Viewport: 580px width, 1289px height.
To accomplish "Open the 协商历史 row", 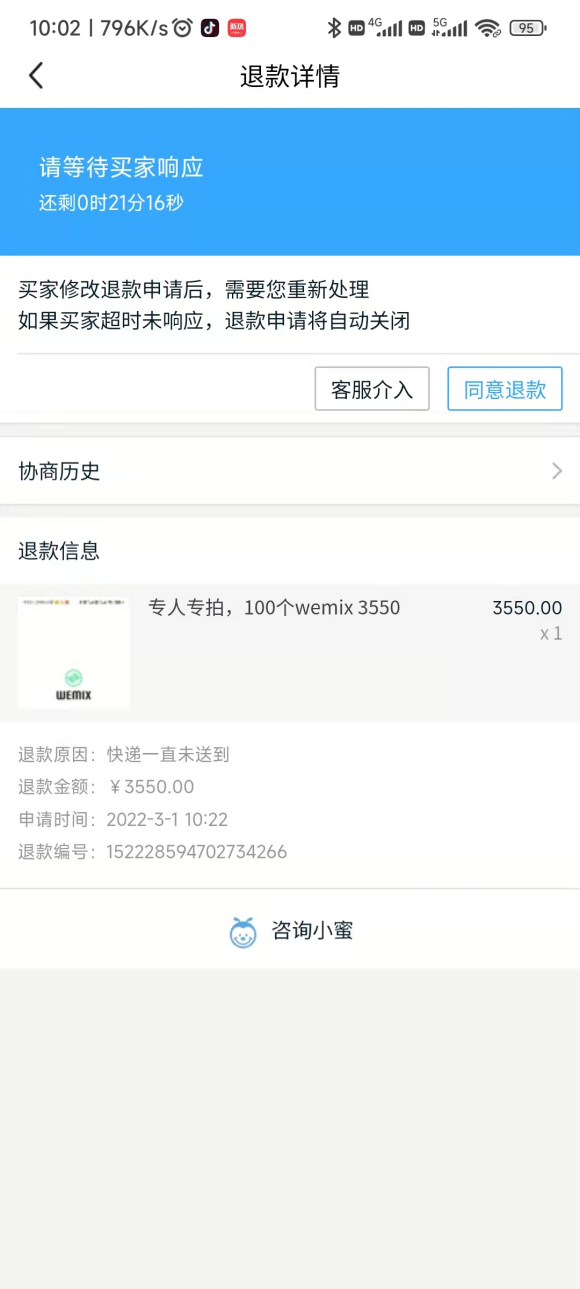I will tap(290, 471).
